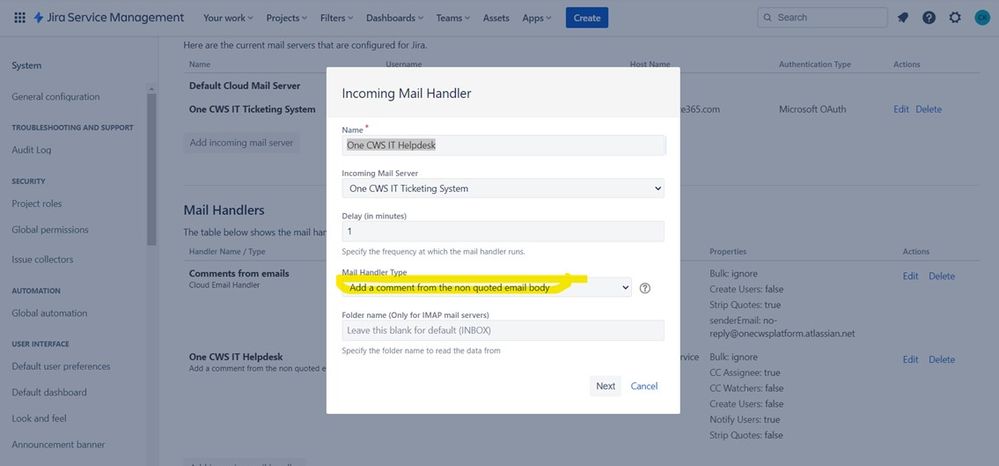Click Comments from emails handler name

pyautogui.click(x=239, y=273)
